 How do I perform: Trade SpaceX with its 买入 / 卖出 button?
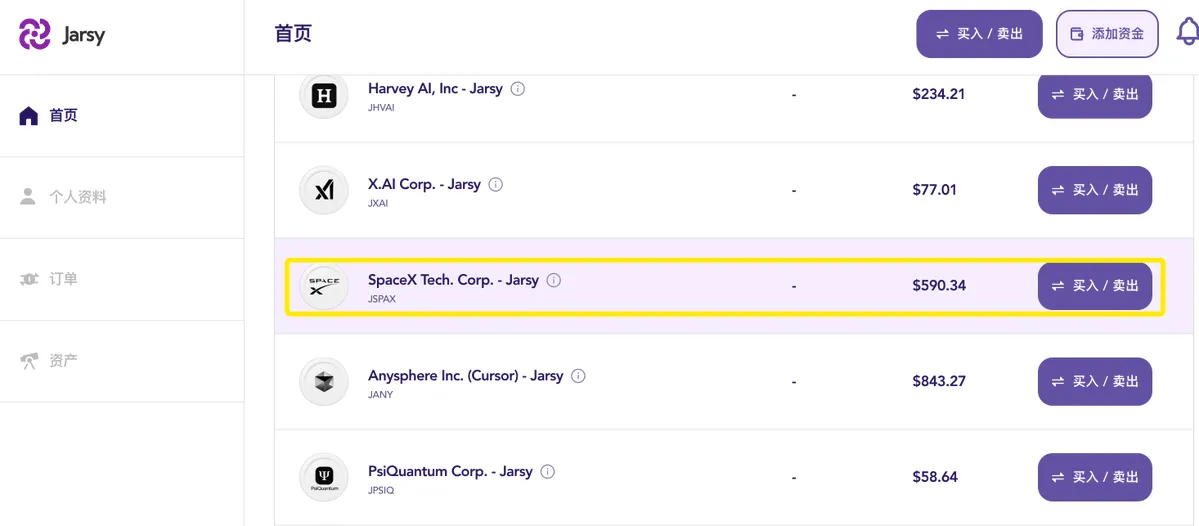pos(1095,286)
